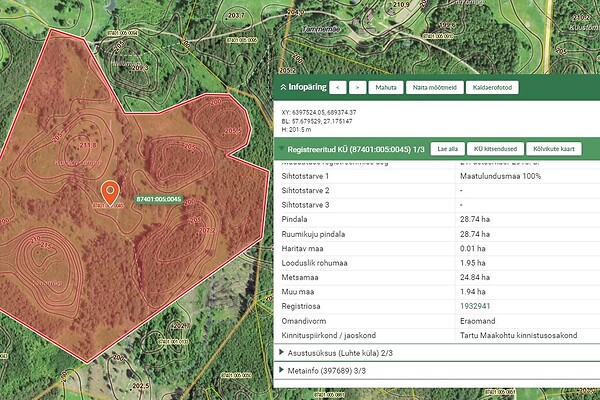
Task: Click the Sihtotstarve 2 row label
Action: 305,191
